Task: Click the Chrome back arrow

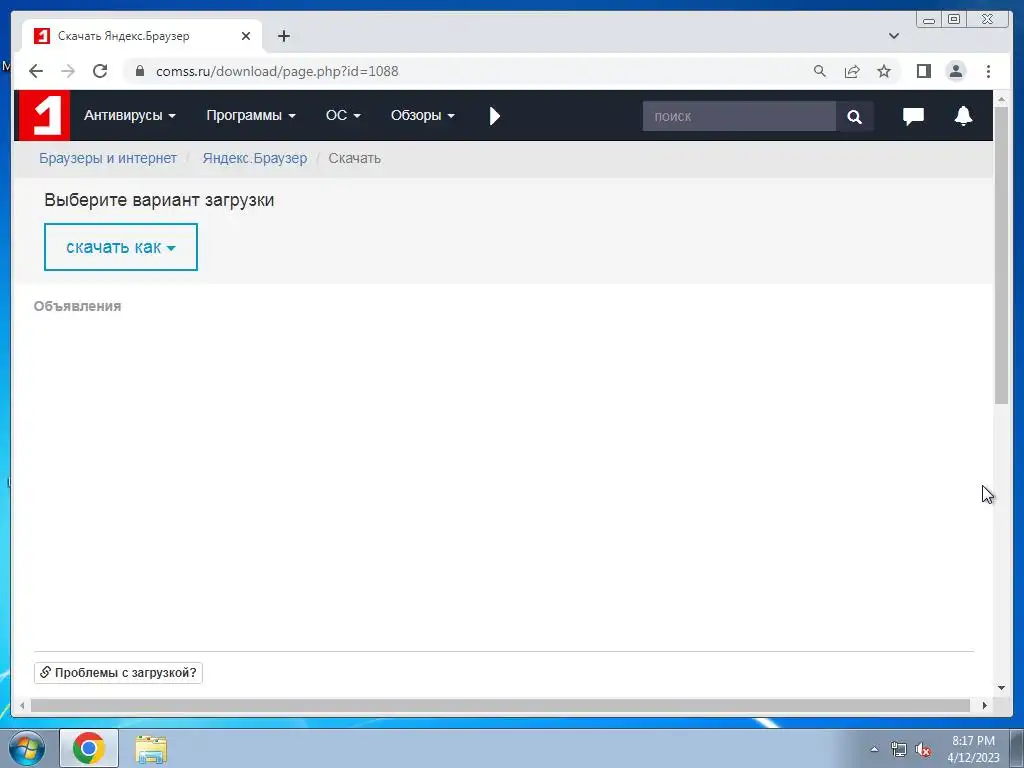Action: tap(36, 71)
